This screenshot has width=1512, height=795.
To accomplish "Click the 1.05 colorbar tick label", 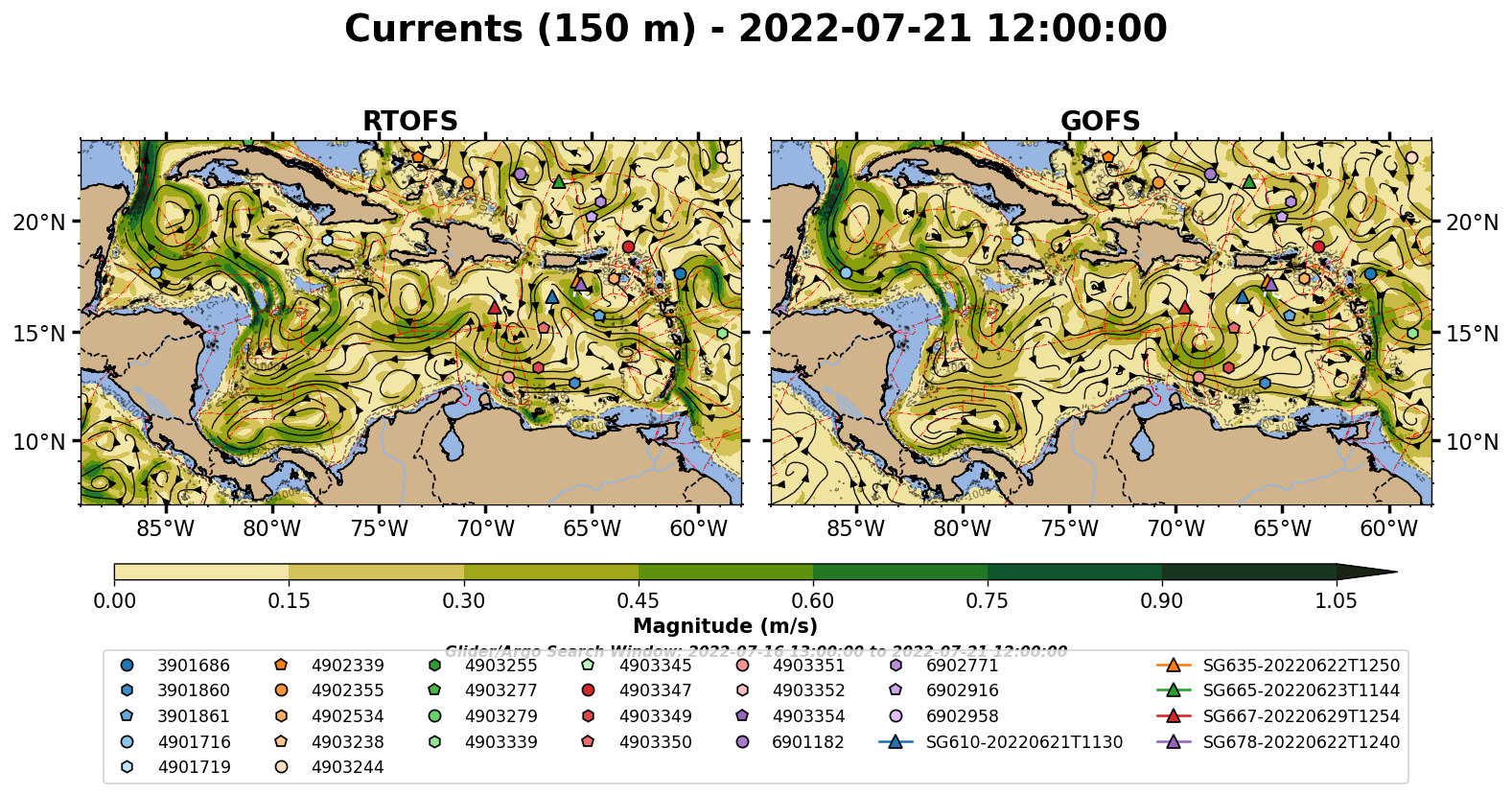I will pyautogui.click(x=1337, y=601).
